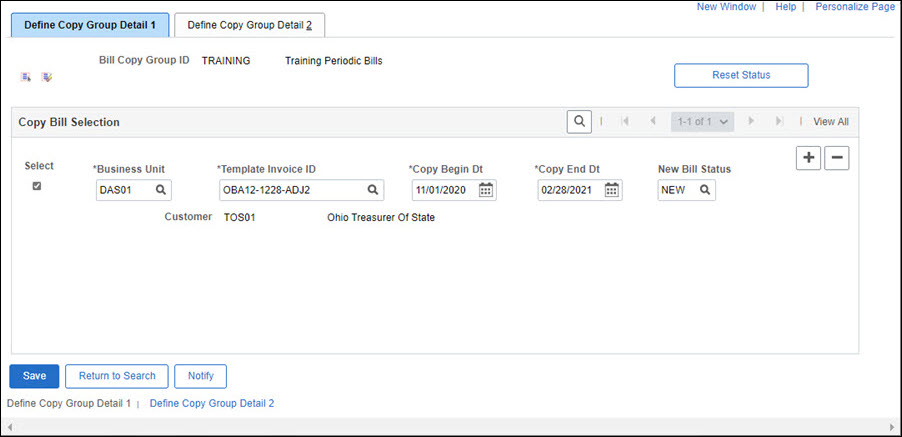Open the Personalize Page link
902x437 pixels.
click(x=854, y=6)
